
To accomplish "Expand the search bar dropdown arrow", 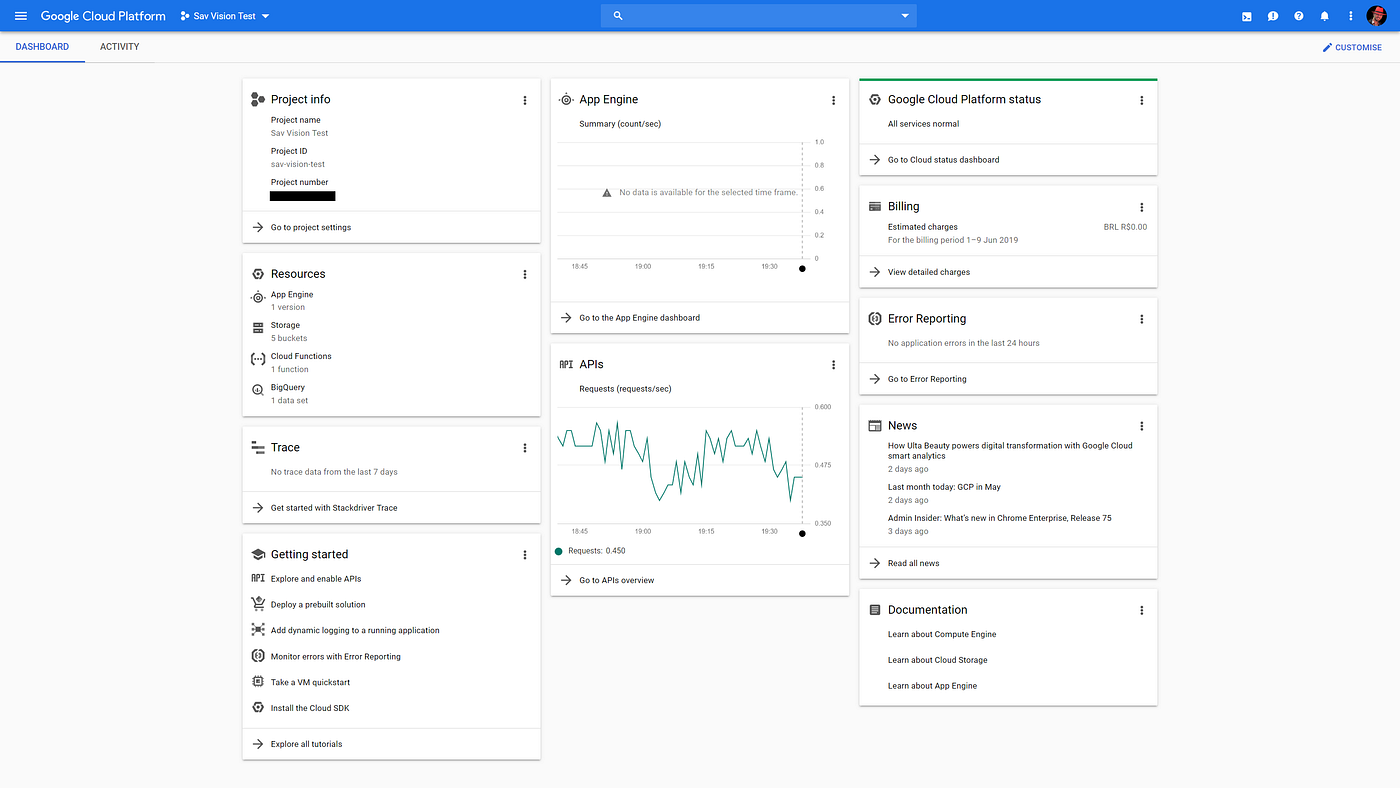I will pyautogui.click(x=905, y=16).
